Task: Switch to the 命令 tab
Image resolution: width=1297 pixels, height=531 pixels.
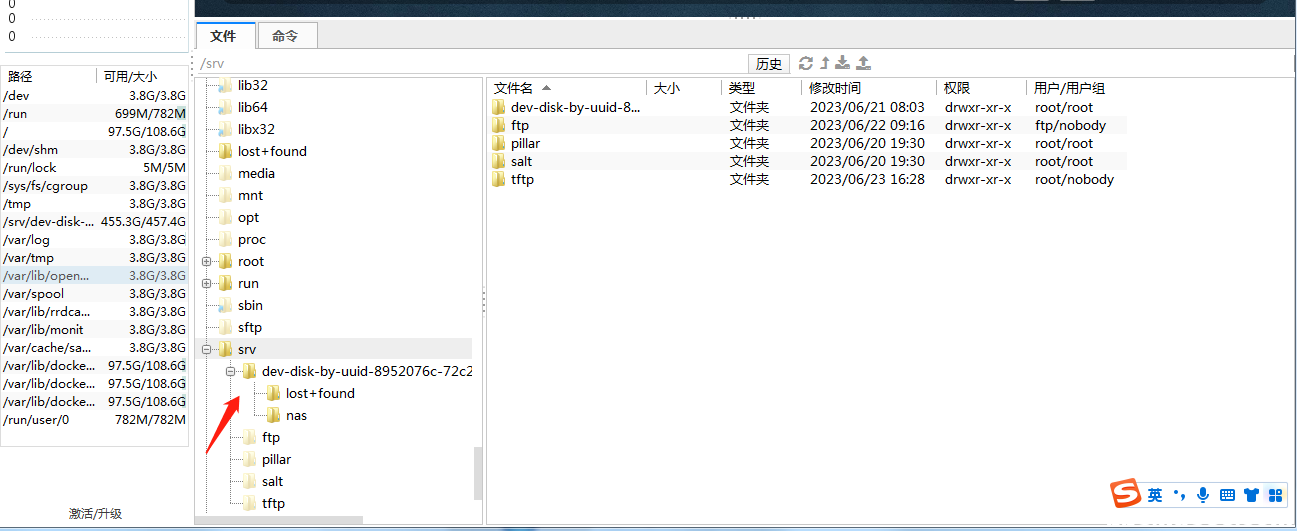Action: (x=285, y=36)
